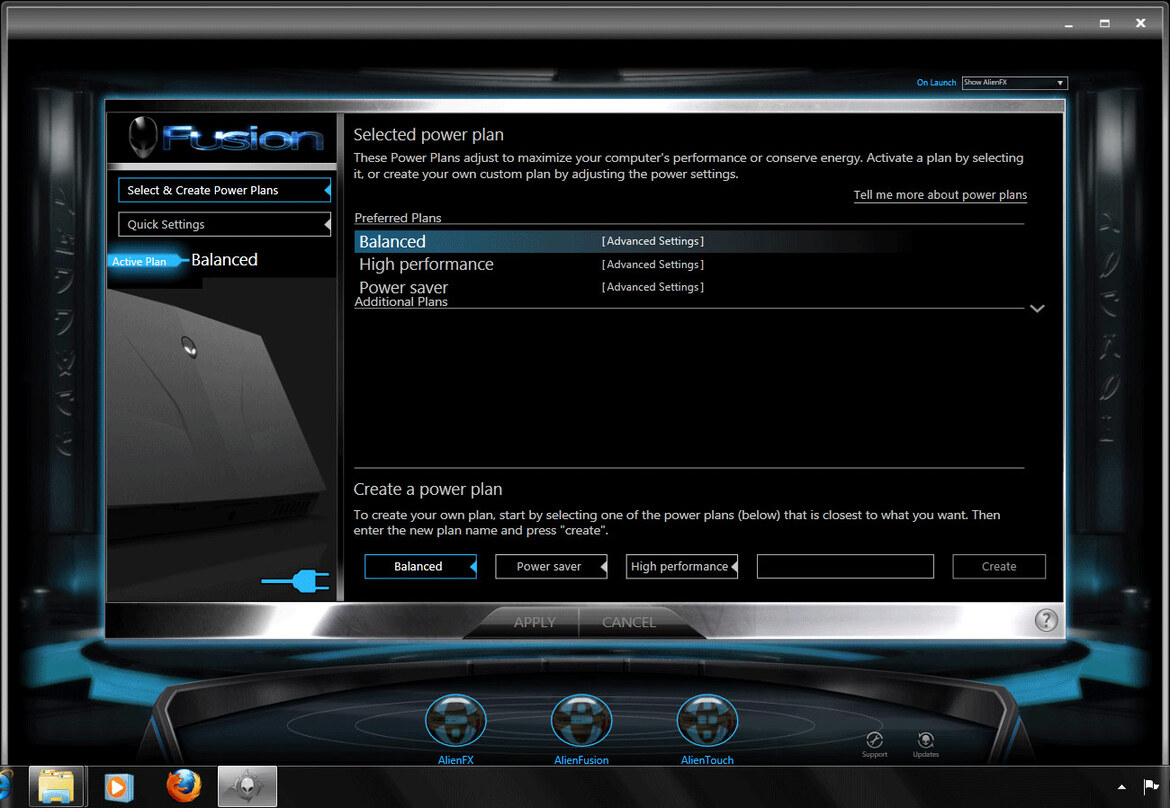Open Advanced Settings for High performance
1170x808 pixels.
[x=653, y=264]
